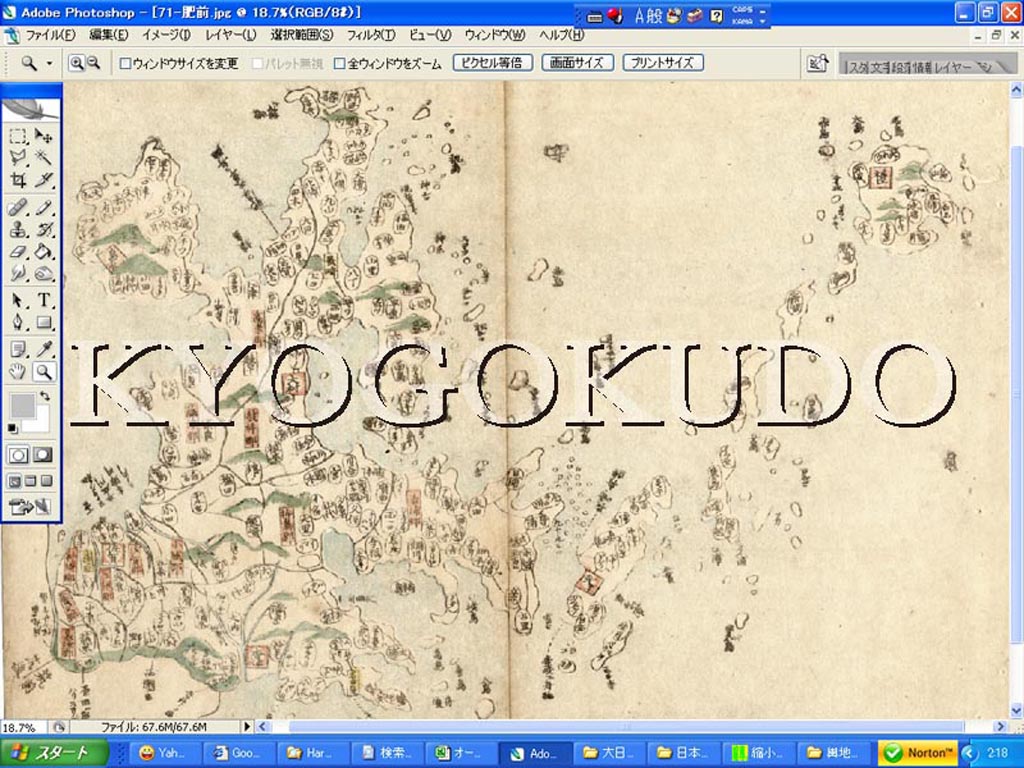Screen dimensions: 1024x768
Task: Select the Clone Stamp tool
Action: point(18,229)
